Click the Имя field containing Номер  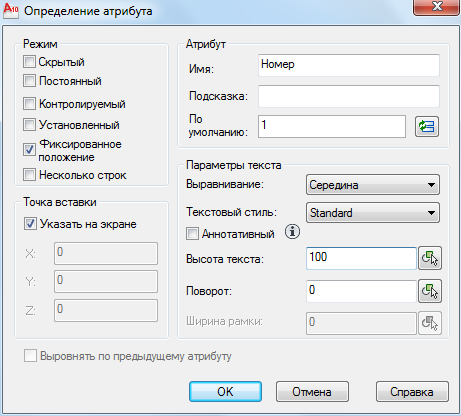point(349,65)
